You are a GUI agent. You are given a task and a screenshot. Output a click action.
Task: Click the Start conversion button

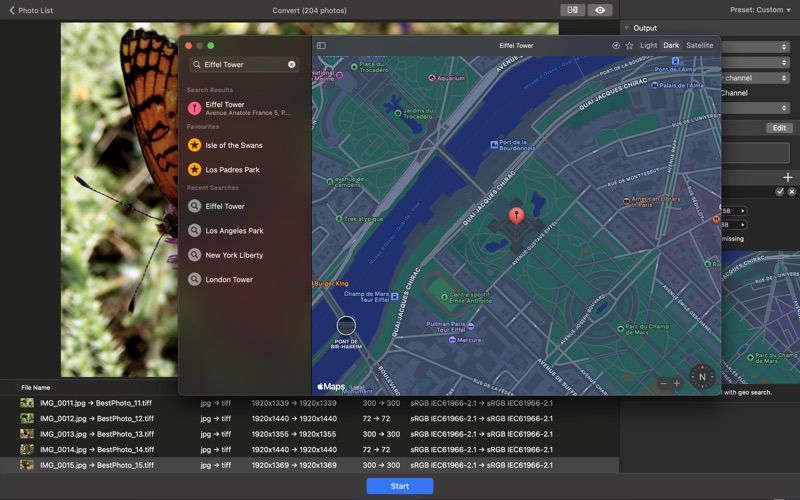[x=399, y=486]
